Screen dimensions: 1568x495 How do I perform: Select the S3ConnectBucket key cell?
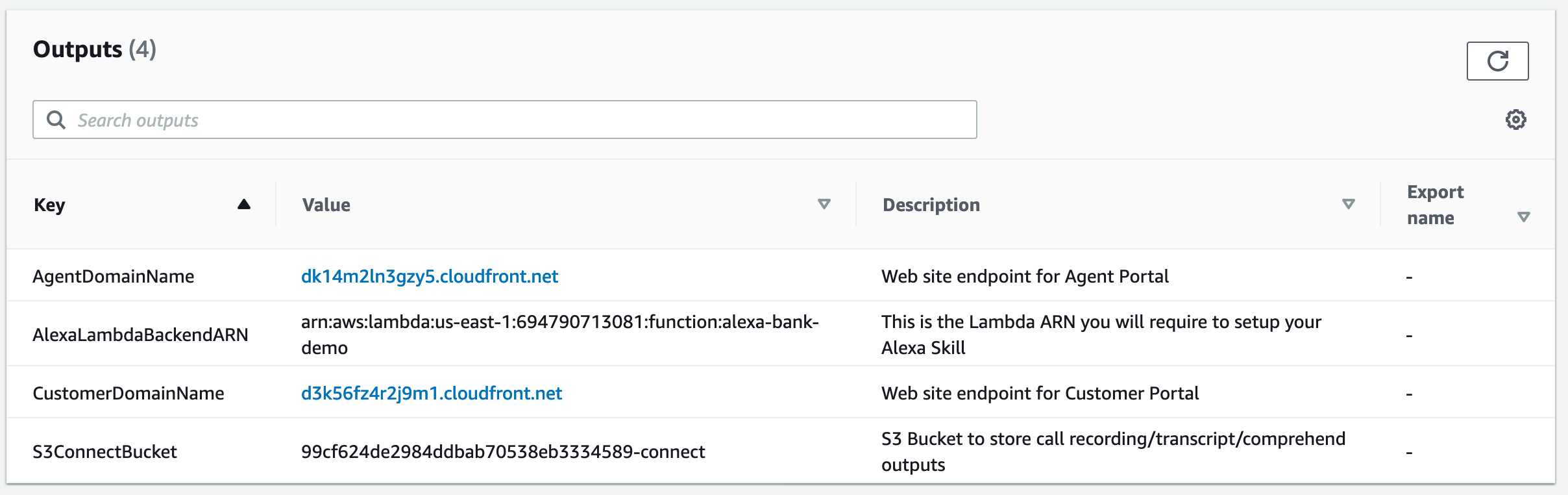coord(104,451)
